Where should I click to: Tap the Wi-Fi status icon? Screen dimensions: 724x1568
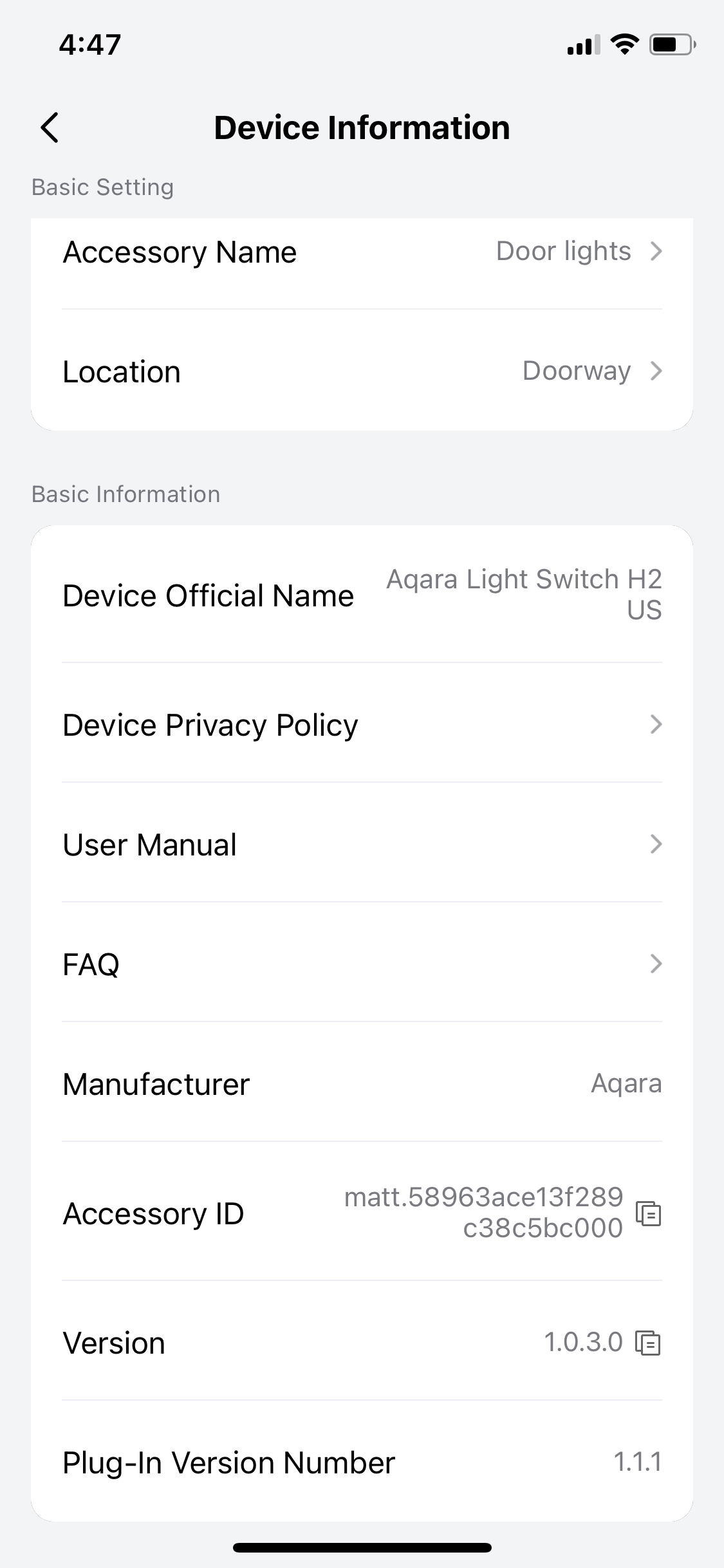coord(624,44)
